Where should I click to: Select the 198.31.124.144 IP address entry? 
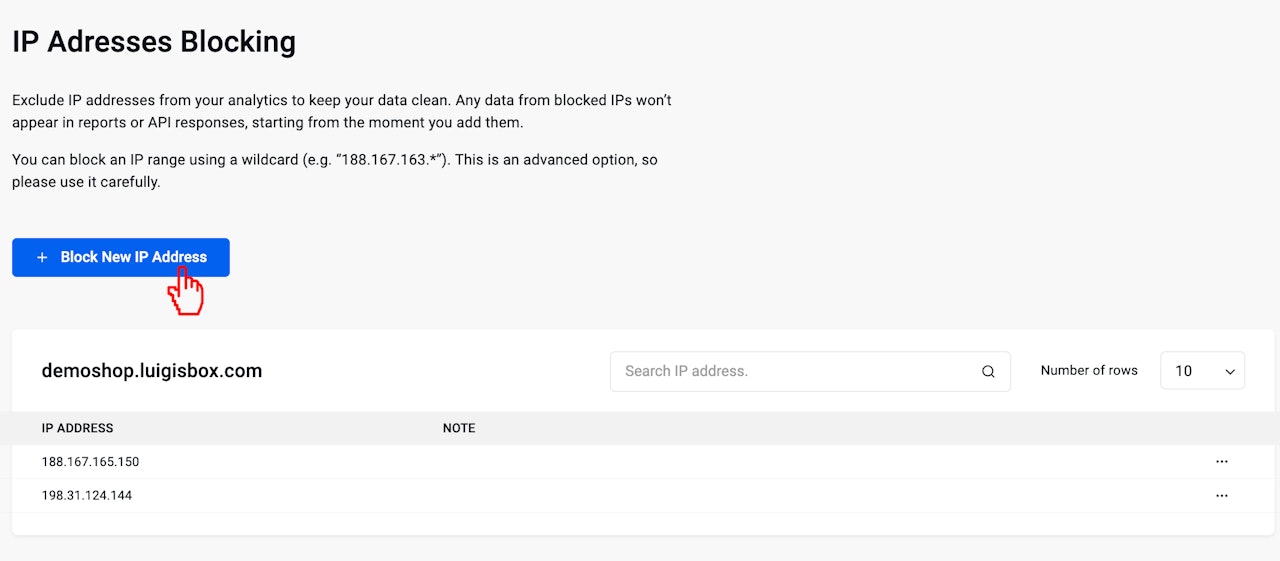(x=87, y=496)
